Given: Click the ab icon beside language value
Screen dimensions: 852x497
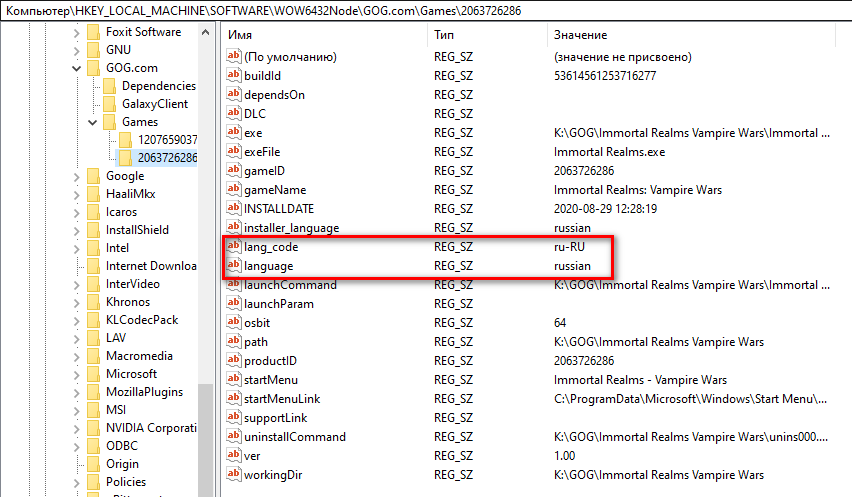Looking at the screenshot, I should coord(234,265).
